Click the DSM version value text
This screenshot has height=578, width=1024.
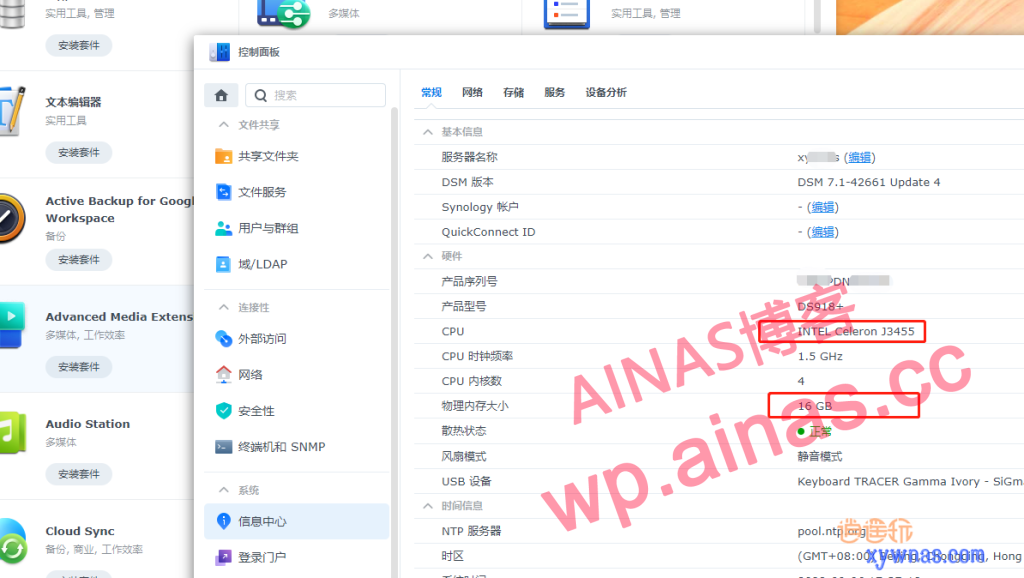[869, 182]
